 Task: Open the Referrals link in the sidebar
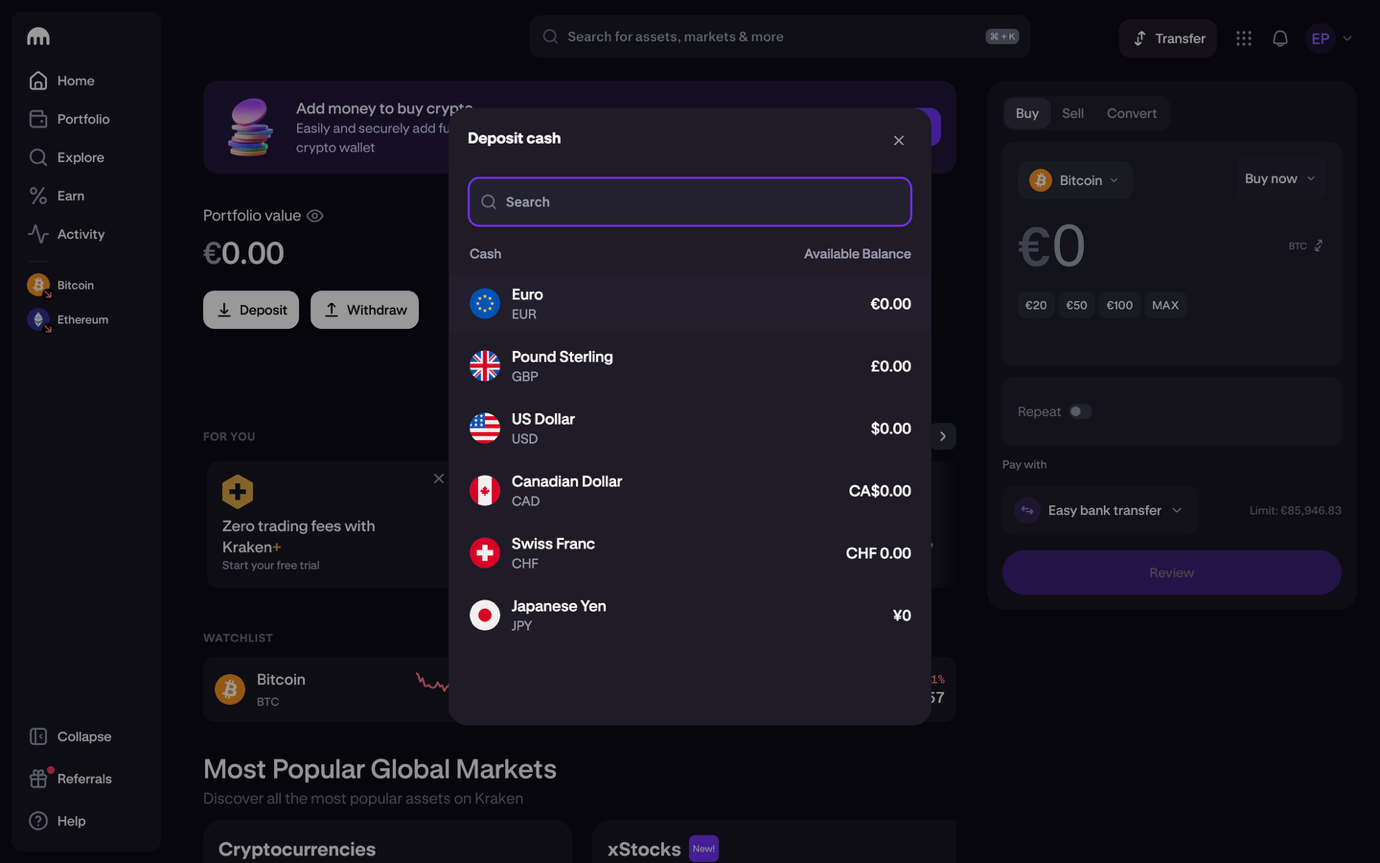[84, 779]
